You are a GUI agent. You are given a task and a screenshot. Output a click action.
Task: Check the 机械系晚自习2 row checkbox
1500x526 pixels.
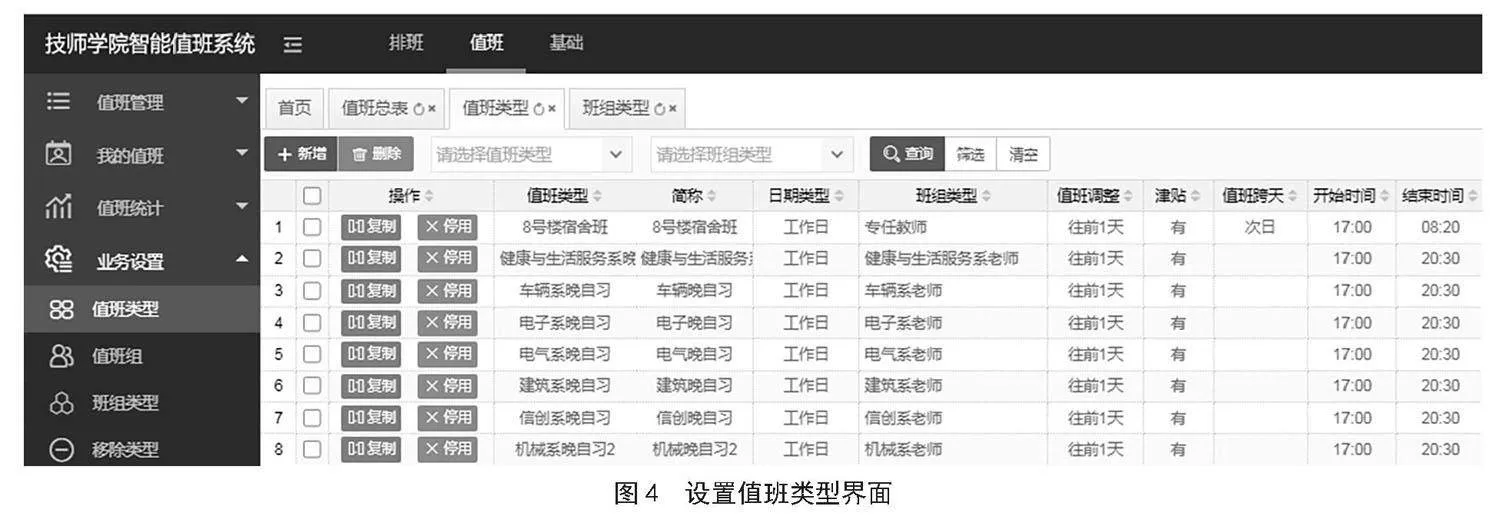tap(312, 450)
